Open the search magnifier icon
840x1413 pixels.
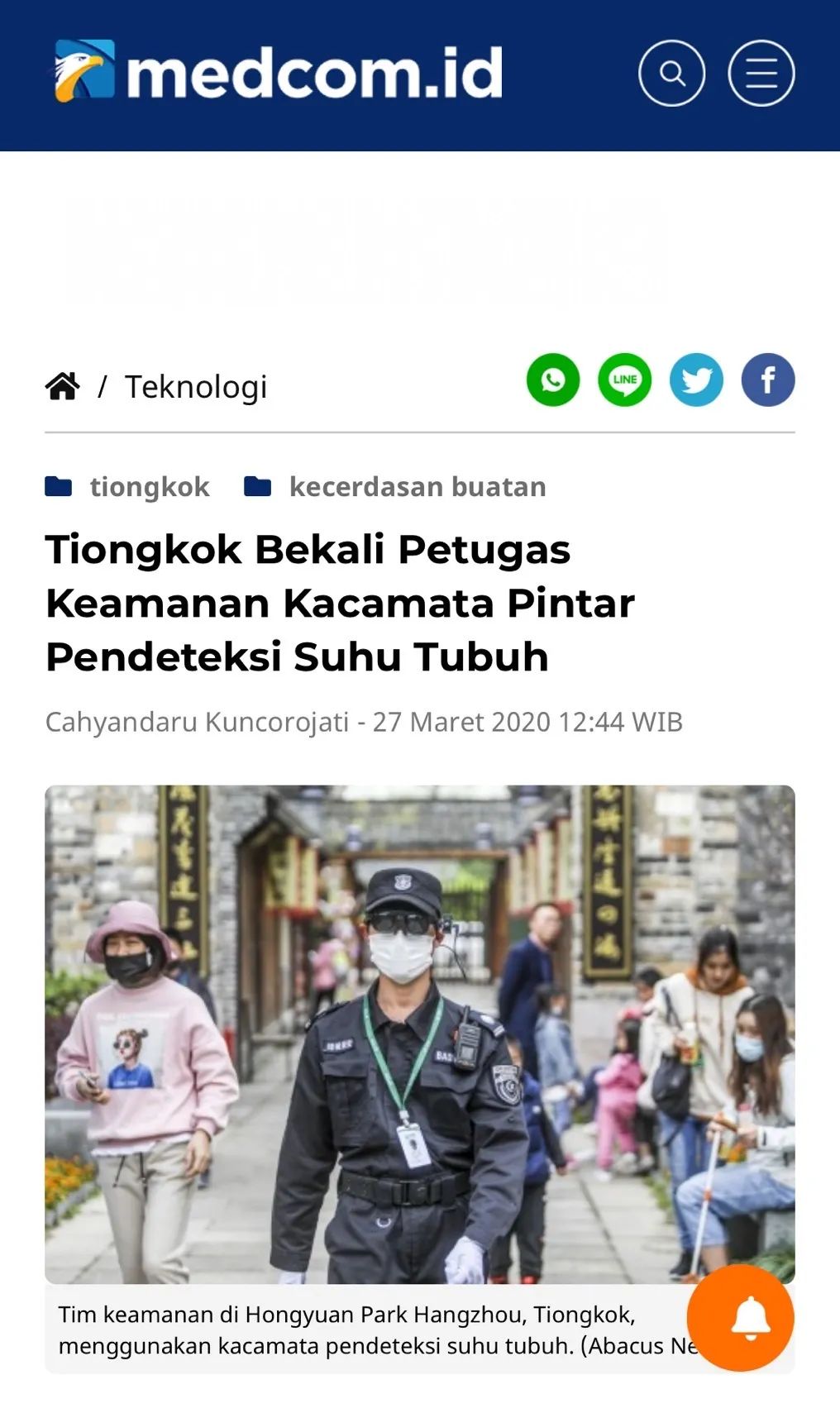[x=671, y=74]
